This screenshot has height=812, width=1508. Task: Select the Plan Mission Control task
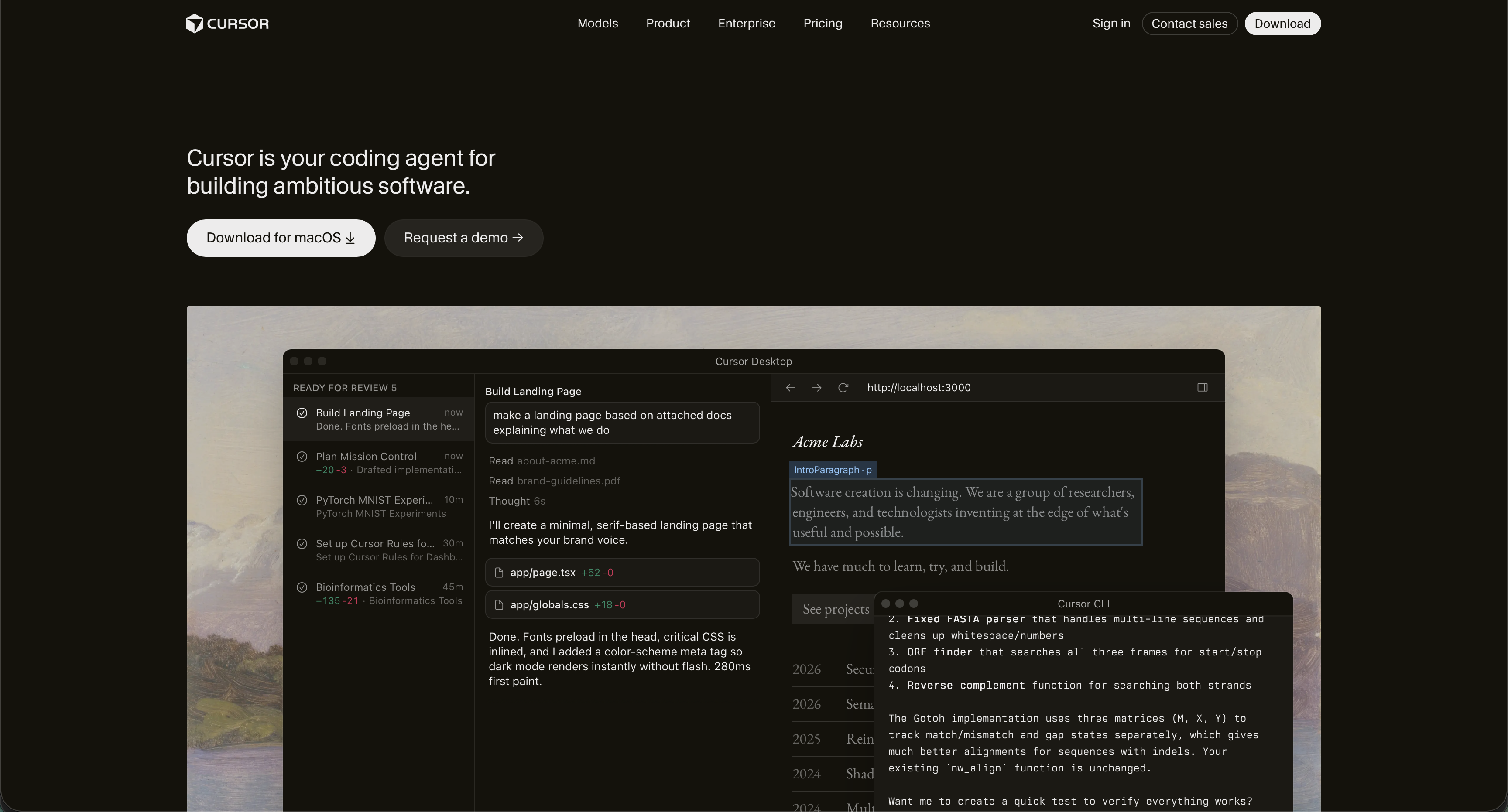pyautogui.click(x=378, y=463)
